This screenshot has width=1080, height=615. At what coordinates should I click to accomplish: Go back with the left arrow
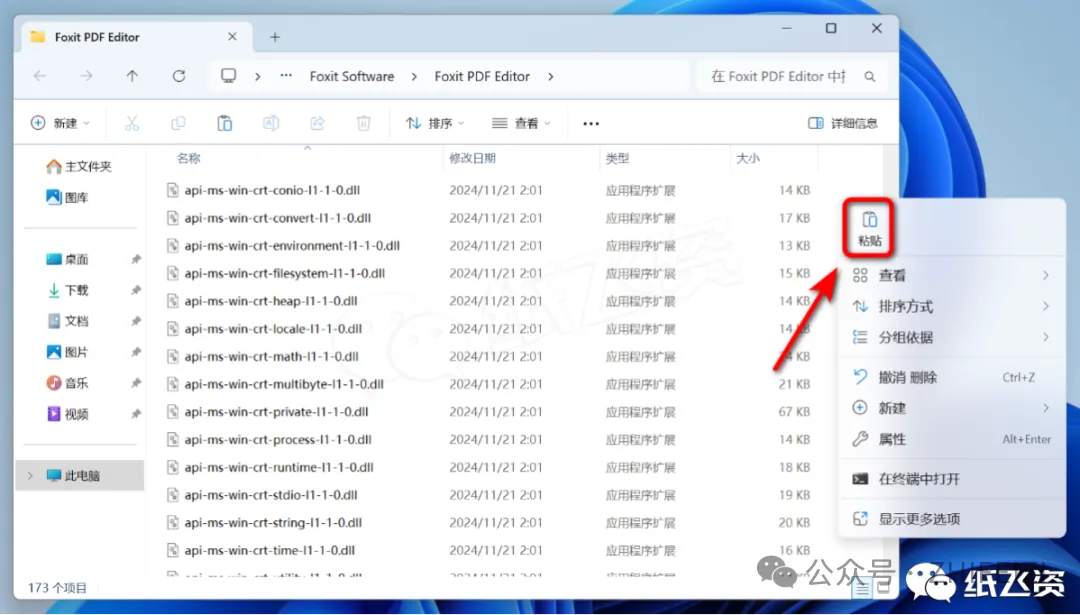coord(40,76)
